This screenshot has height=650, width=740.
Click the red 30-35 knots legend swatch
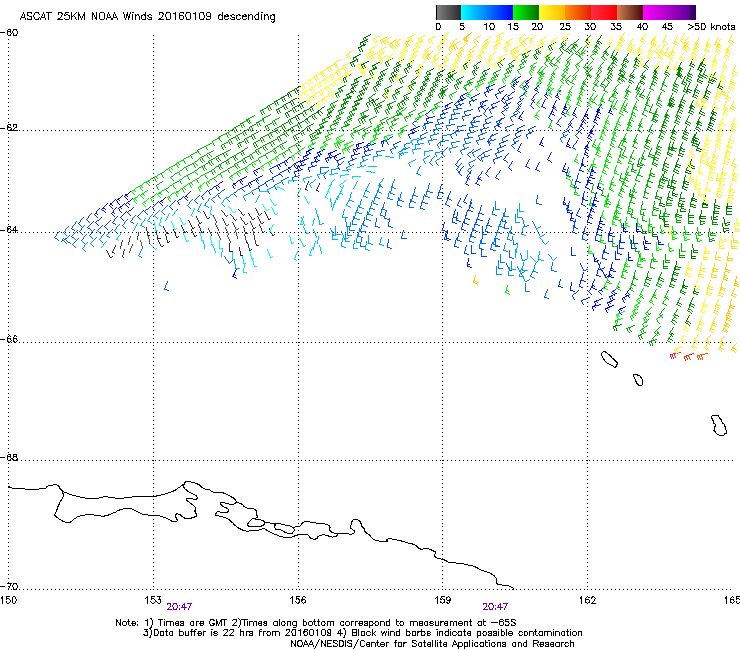(604, 12)
